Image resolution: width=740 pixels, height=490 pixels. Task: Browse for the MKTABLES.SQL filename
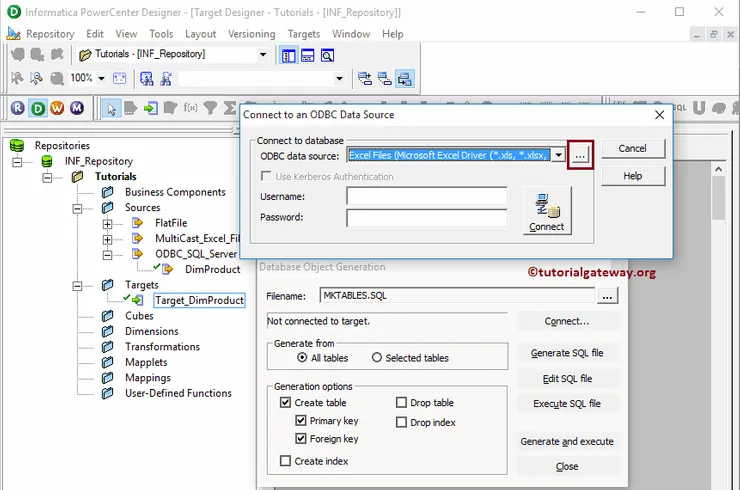tap(607, 296)
